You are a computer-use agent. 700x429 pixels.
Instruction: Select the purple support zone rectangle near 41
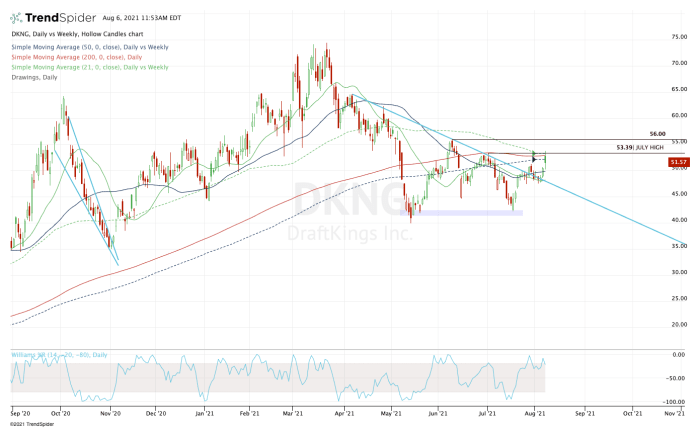tap(462, 212)
